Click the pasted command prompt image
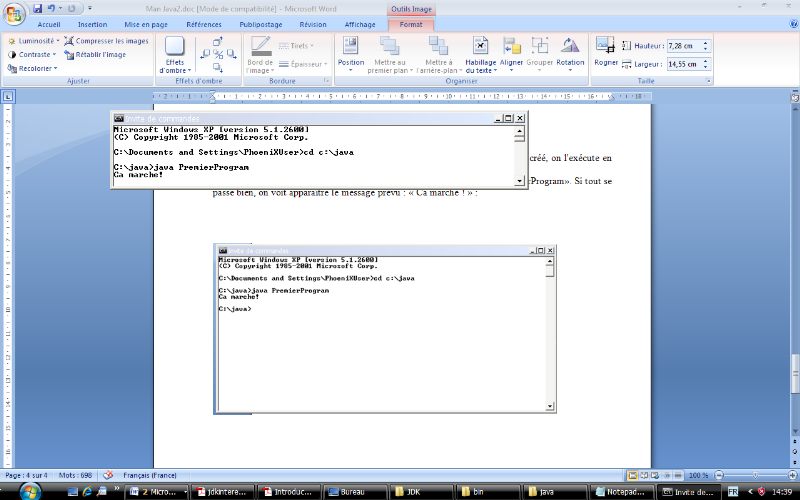The image size is (800, 500). point(384,329)
